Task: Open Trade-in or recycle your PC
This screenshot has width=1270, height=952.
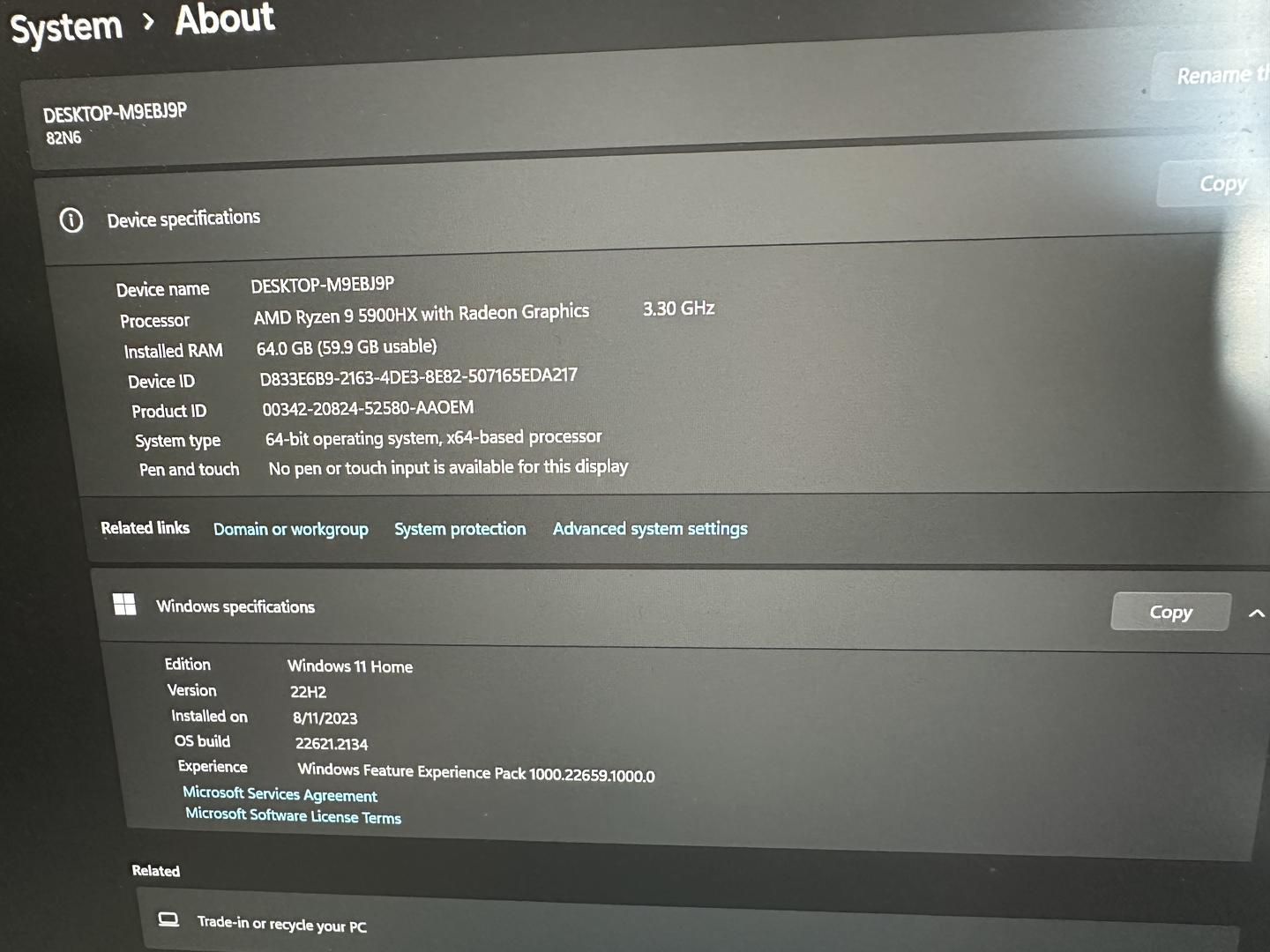Action: tap(688, 924)
